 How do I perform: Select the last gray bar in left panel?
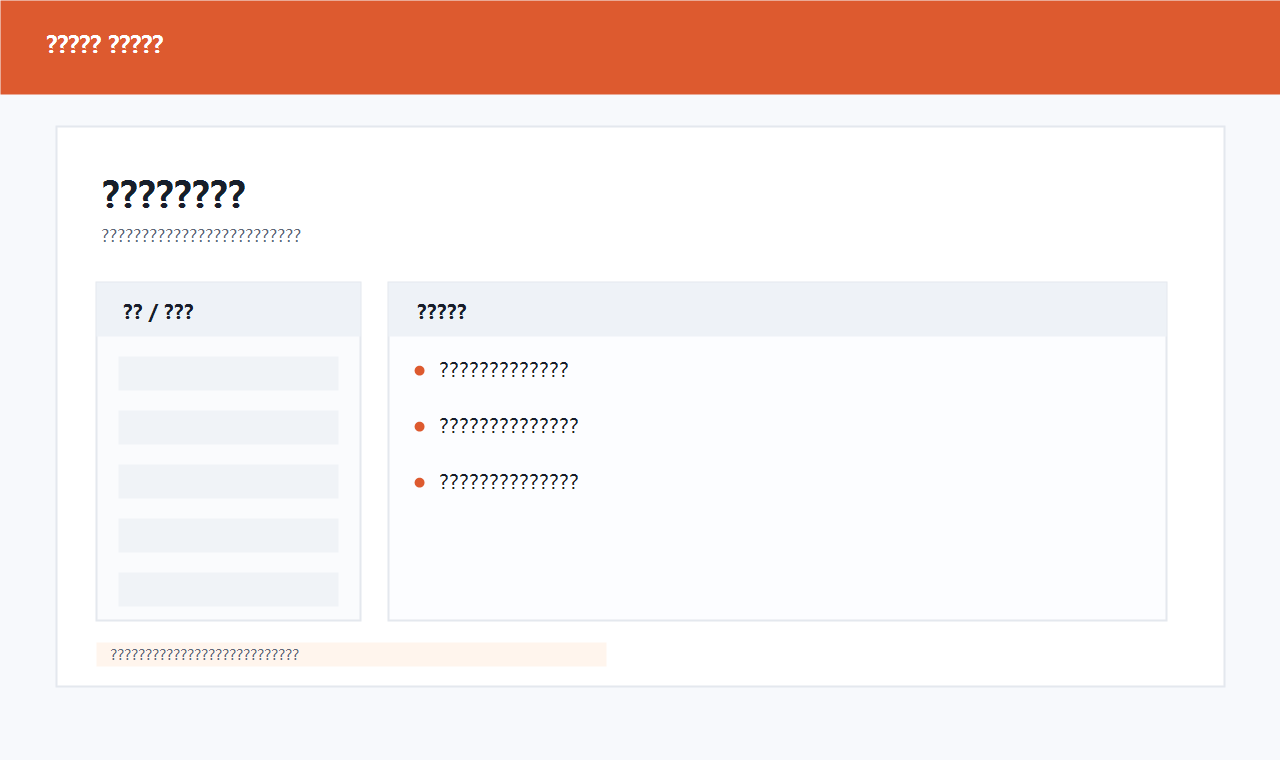[228, 589]
